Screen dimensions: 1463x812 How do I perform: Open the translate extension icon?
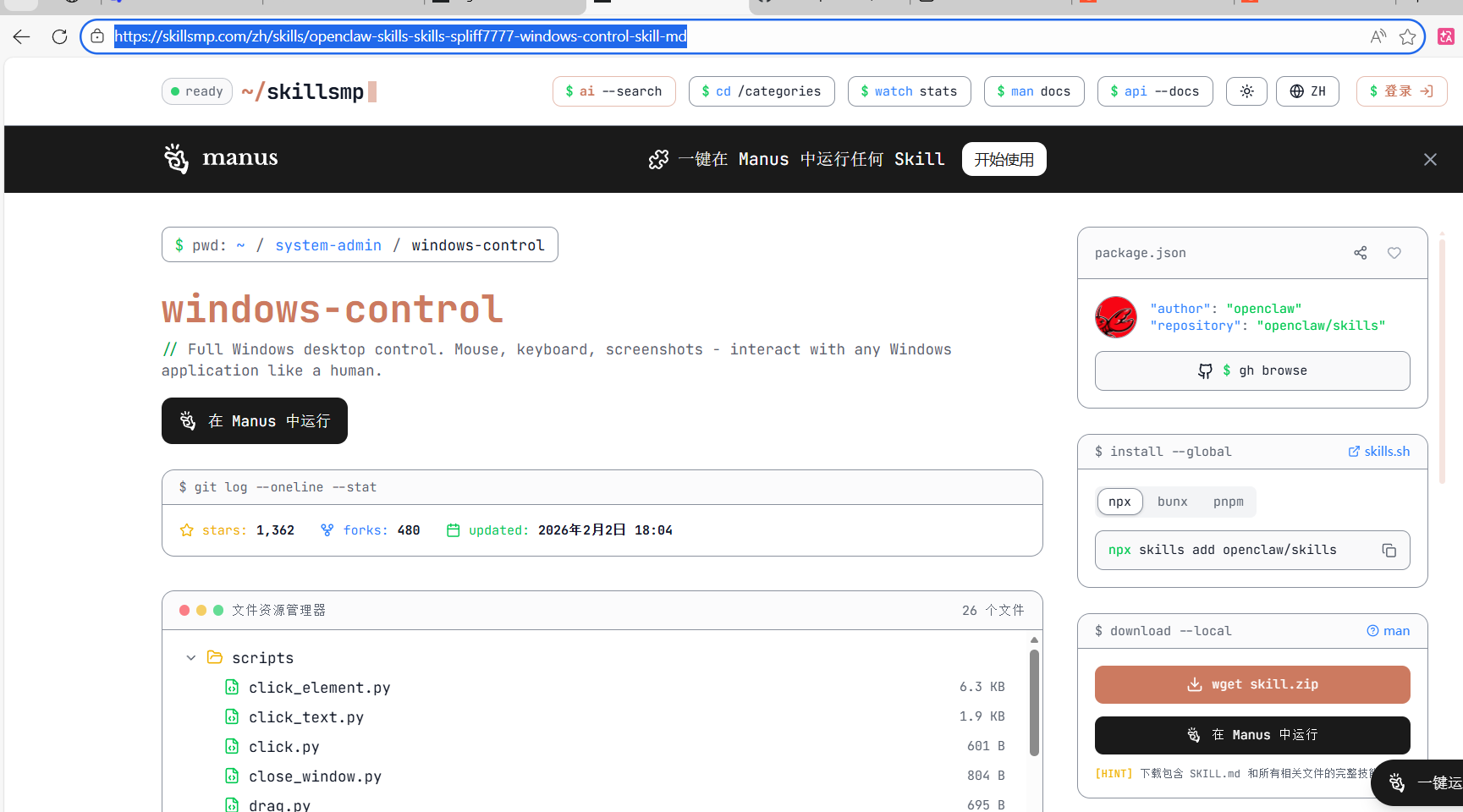pos(1446,36)
